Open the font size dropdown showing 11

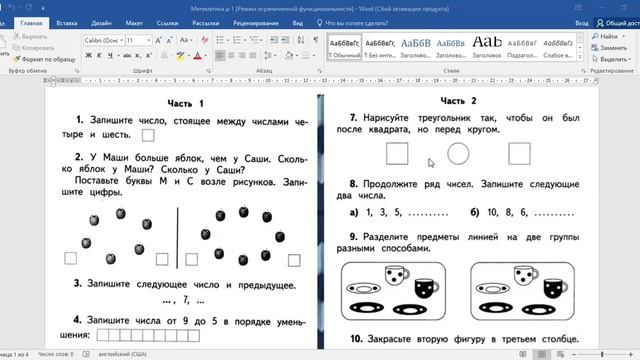point(148,40)
